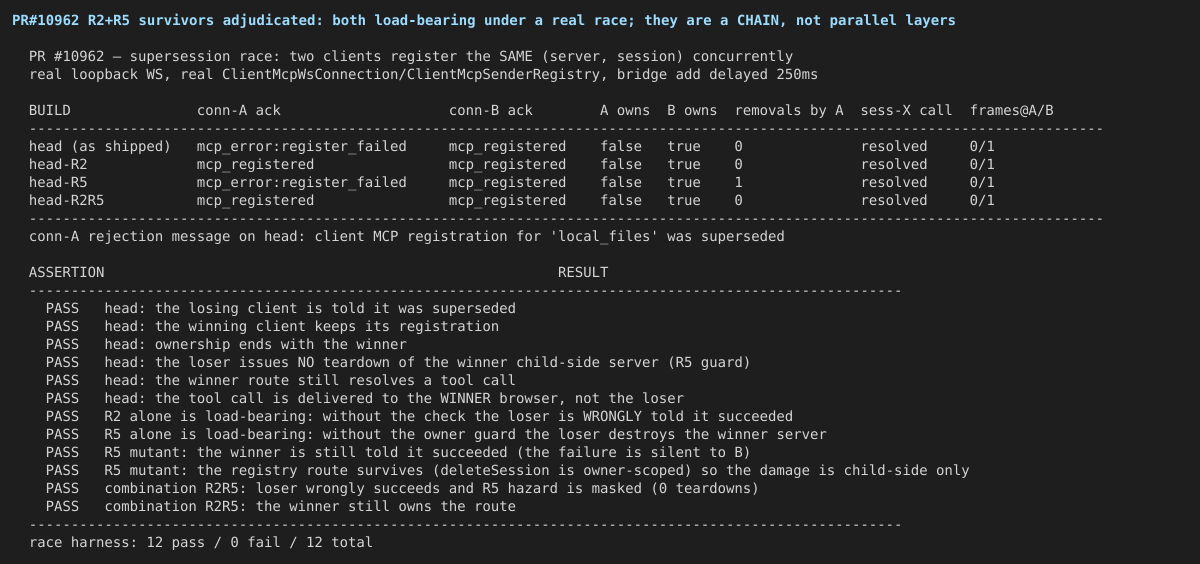Select the 'head (as shipped)' build row label

[100, 146]
